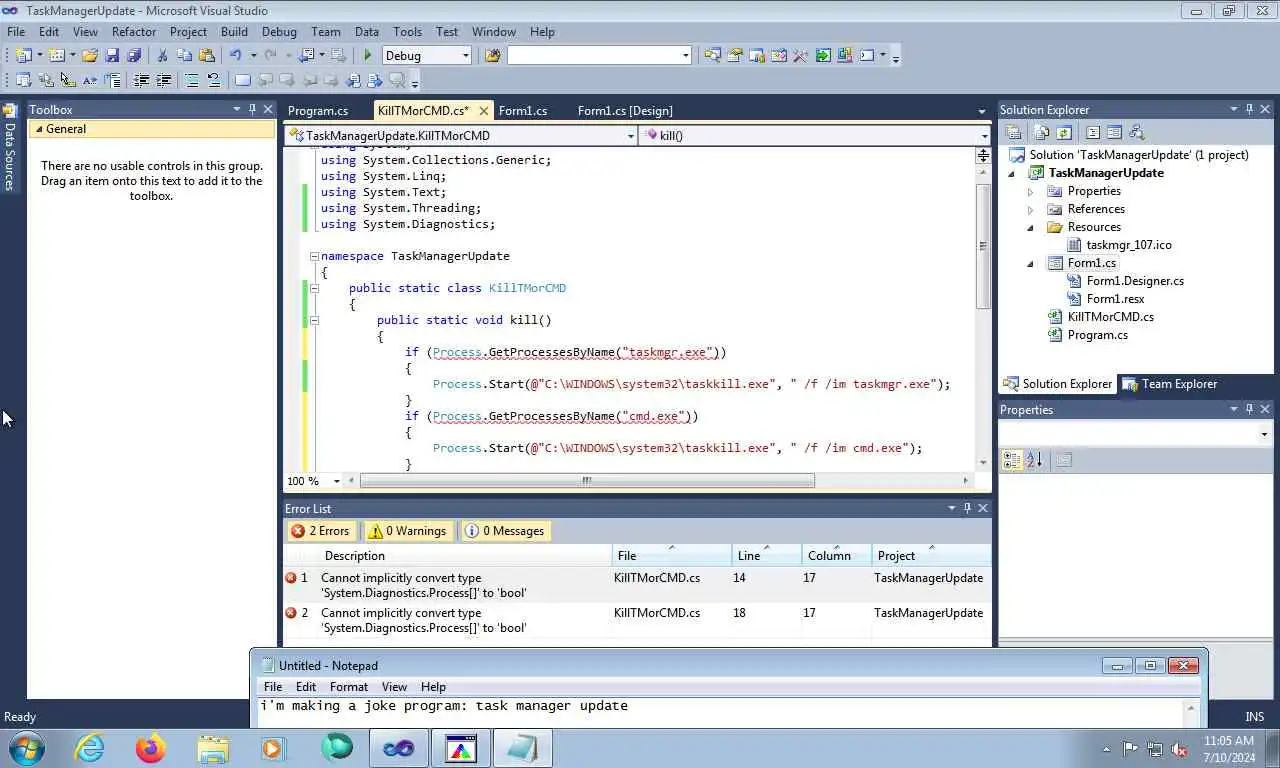The width and height of the screenshot is (1280, 768).
Task: Open the TaskManagerUpdate.KillTMorCMD class dropdown
Action: (x=631, y=136)
